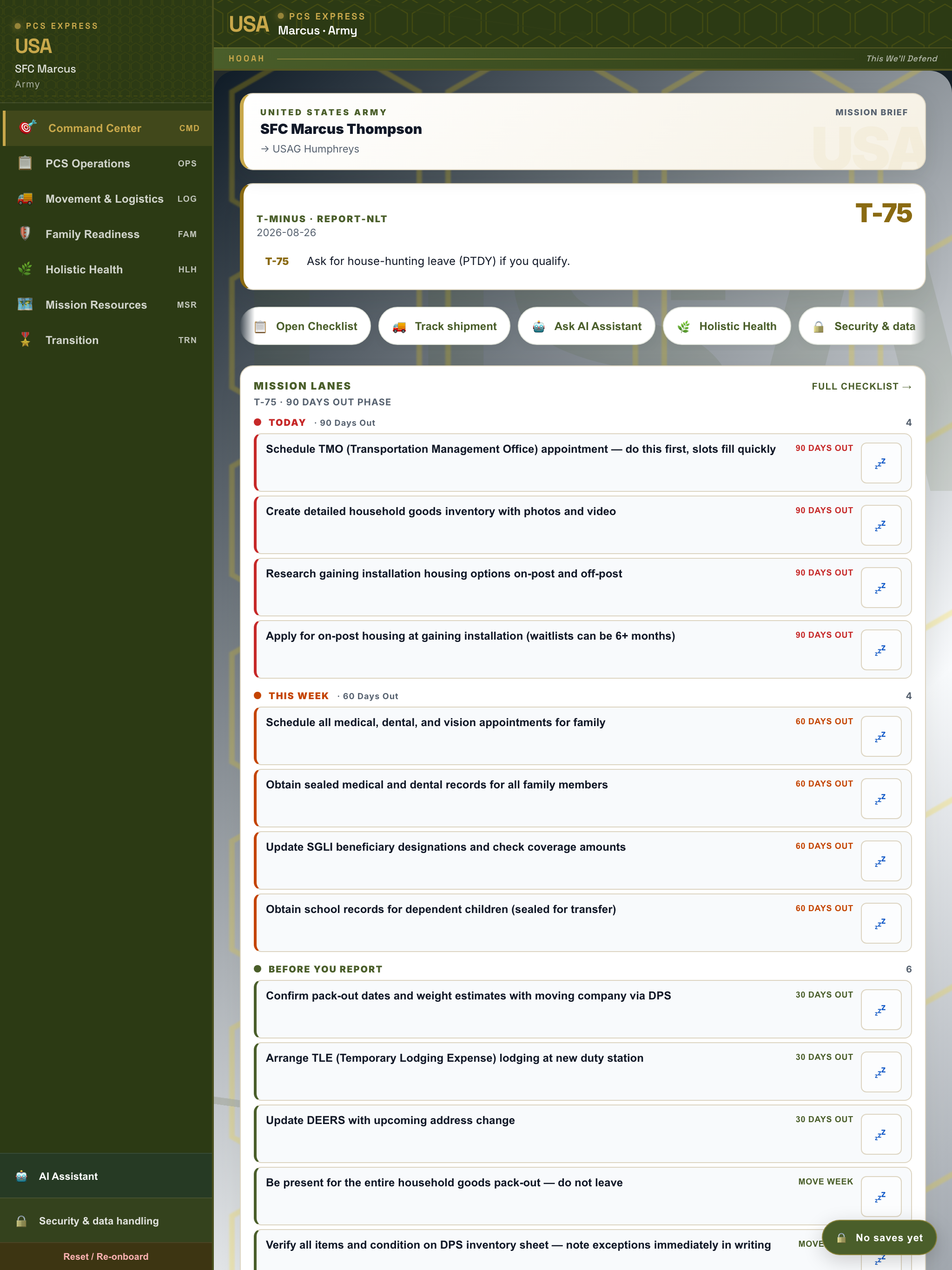Click the lock icon in No saves yet

(841, 1238)
